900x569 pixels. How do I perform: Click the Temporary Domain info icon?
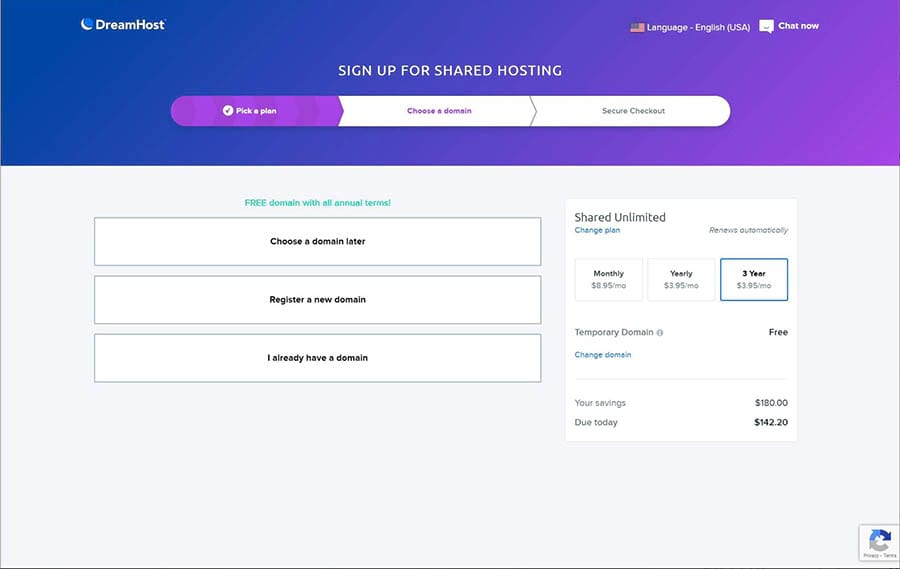click(x=660, y=332)
